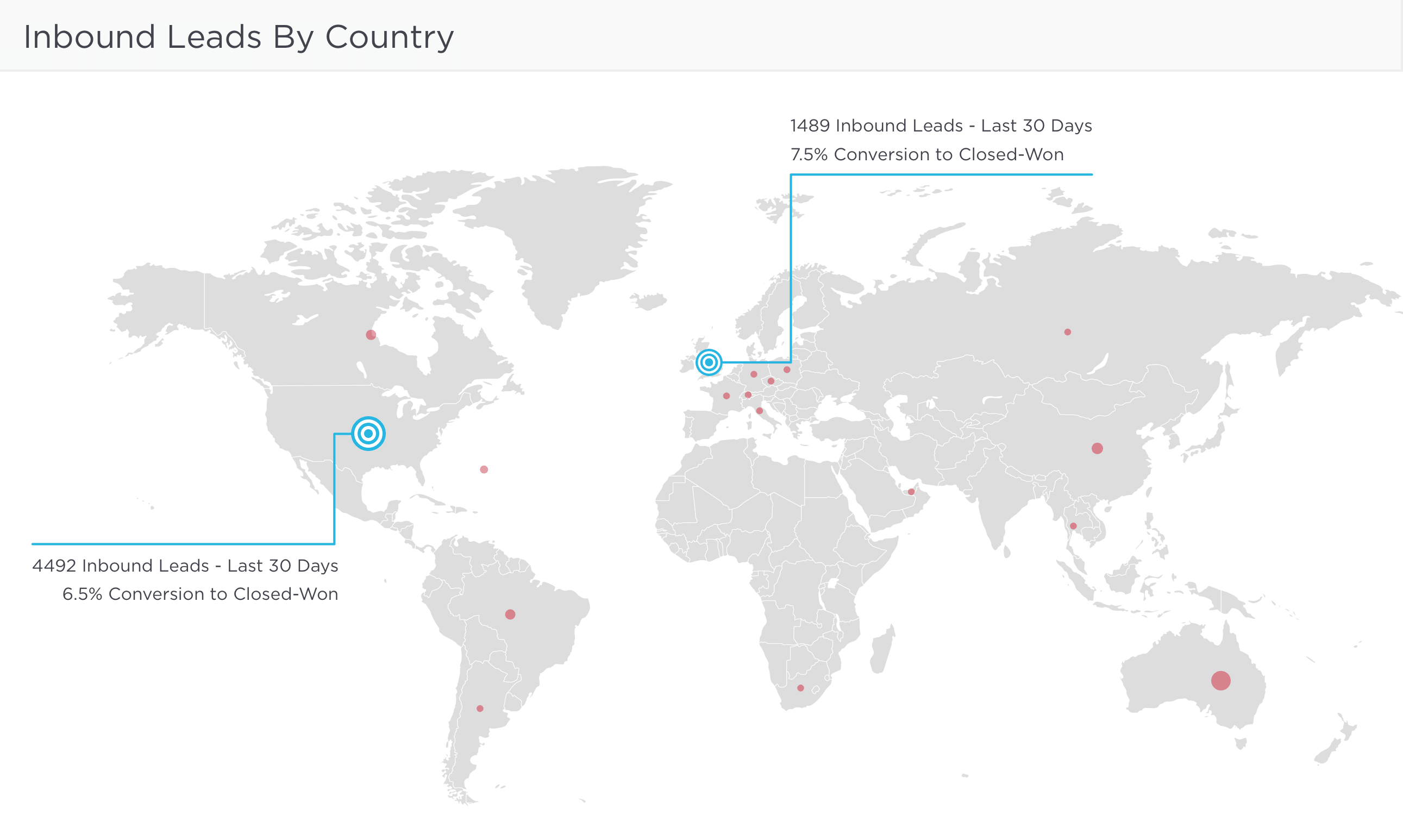Click the red dot in Argentina
Viewport: 1403px width, 840px height.
(480, 709)
